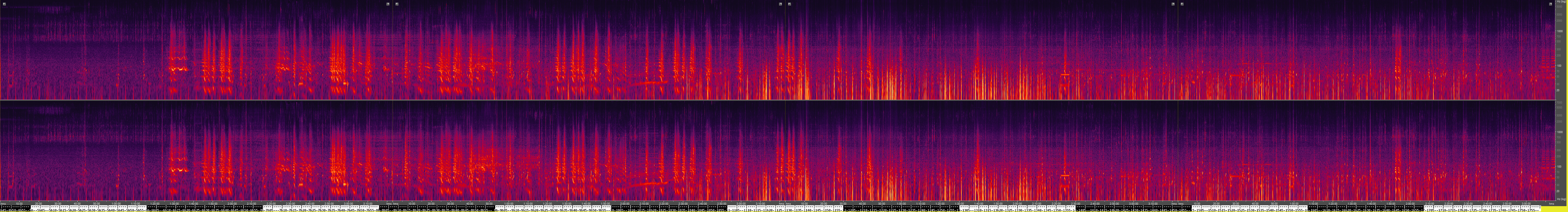This screenshot has height=212, width=1568.
Task: Click corner icon ending the first spectrogram segment
Action: click(x=388, y=4)
